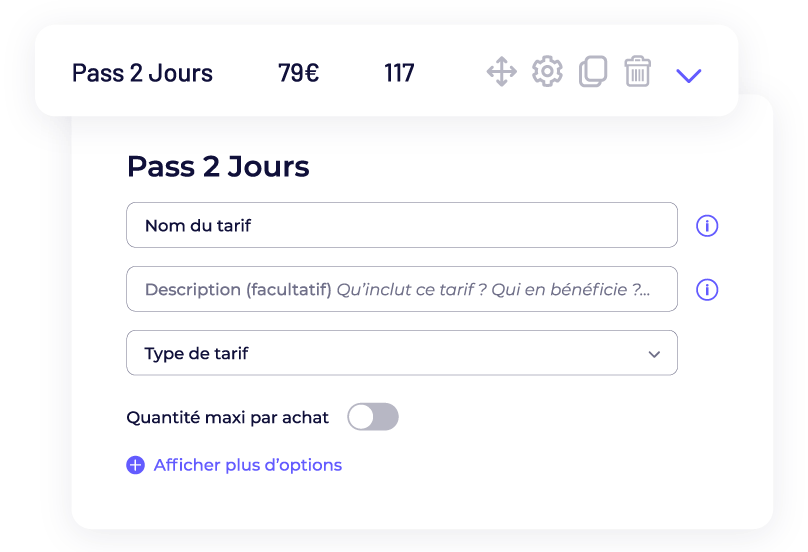Toggle the Quantité maxi par achat switch

[373, 417]
